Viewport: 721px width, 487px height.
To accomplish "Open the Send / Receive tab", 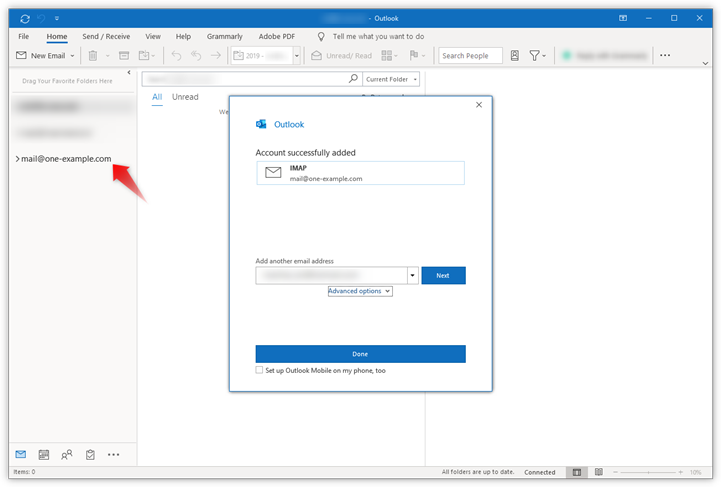I will tap(106, 36).
